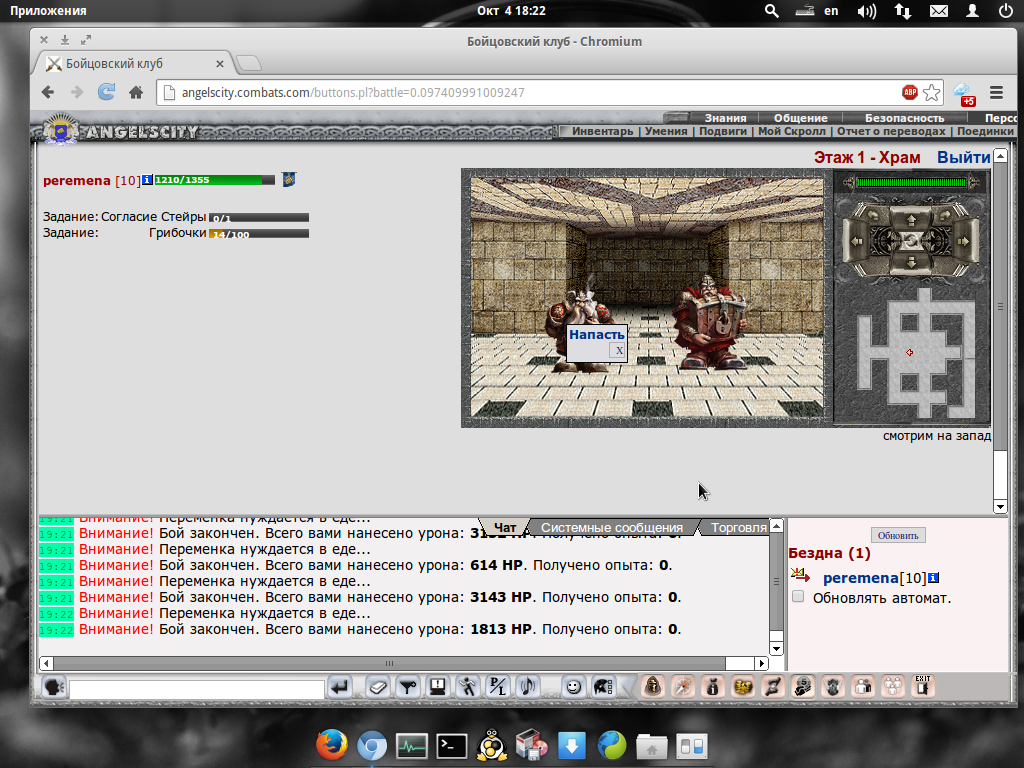Click the handshake icon in bottom toolbar

tap(743, 686)
